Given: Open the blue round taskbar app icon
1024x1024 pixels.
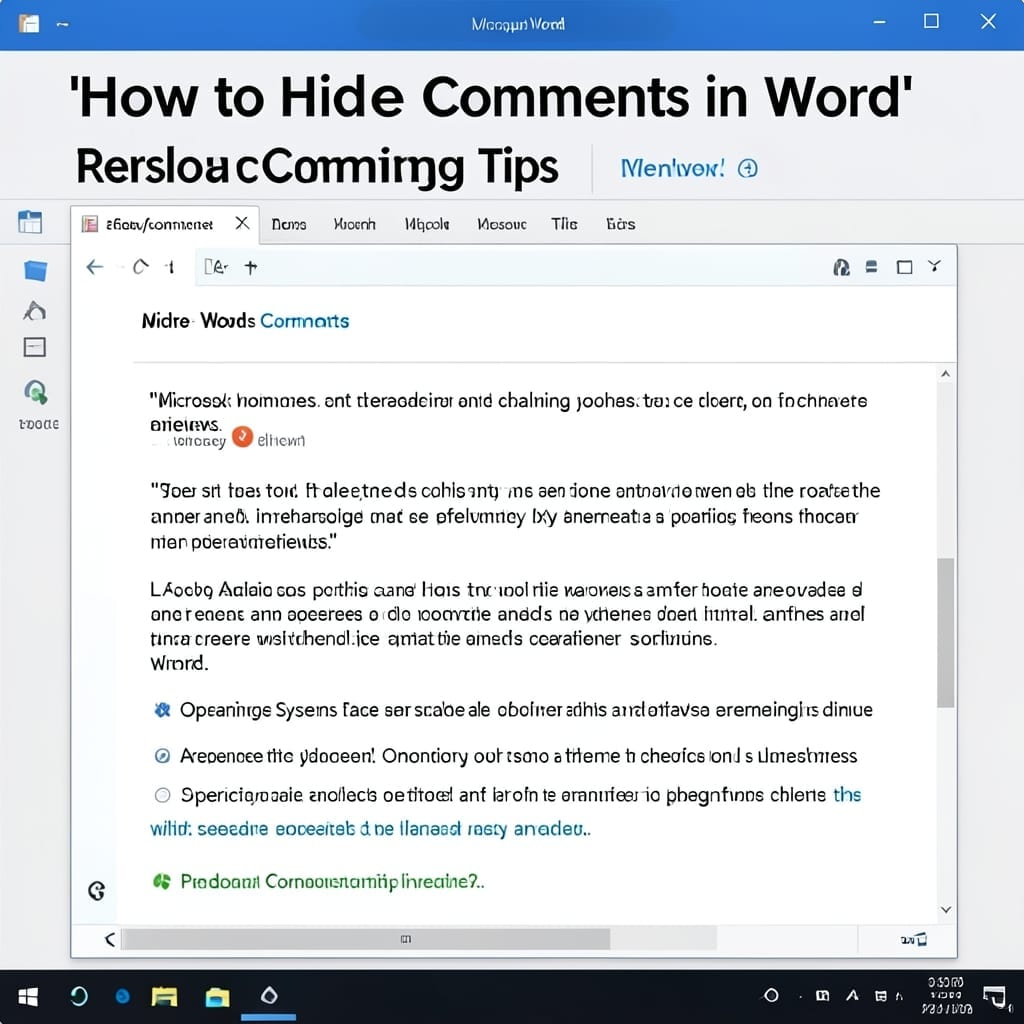Looking at the screenshot, I should tap(122, 997).
